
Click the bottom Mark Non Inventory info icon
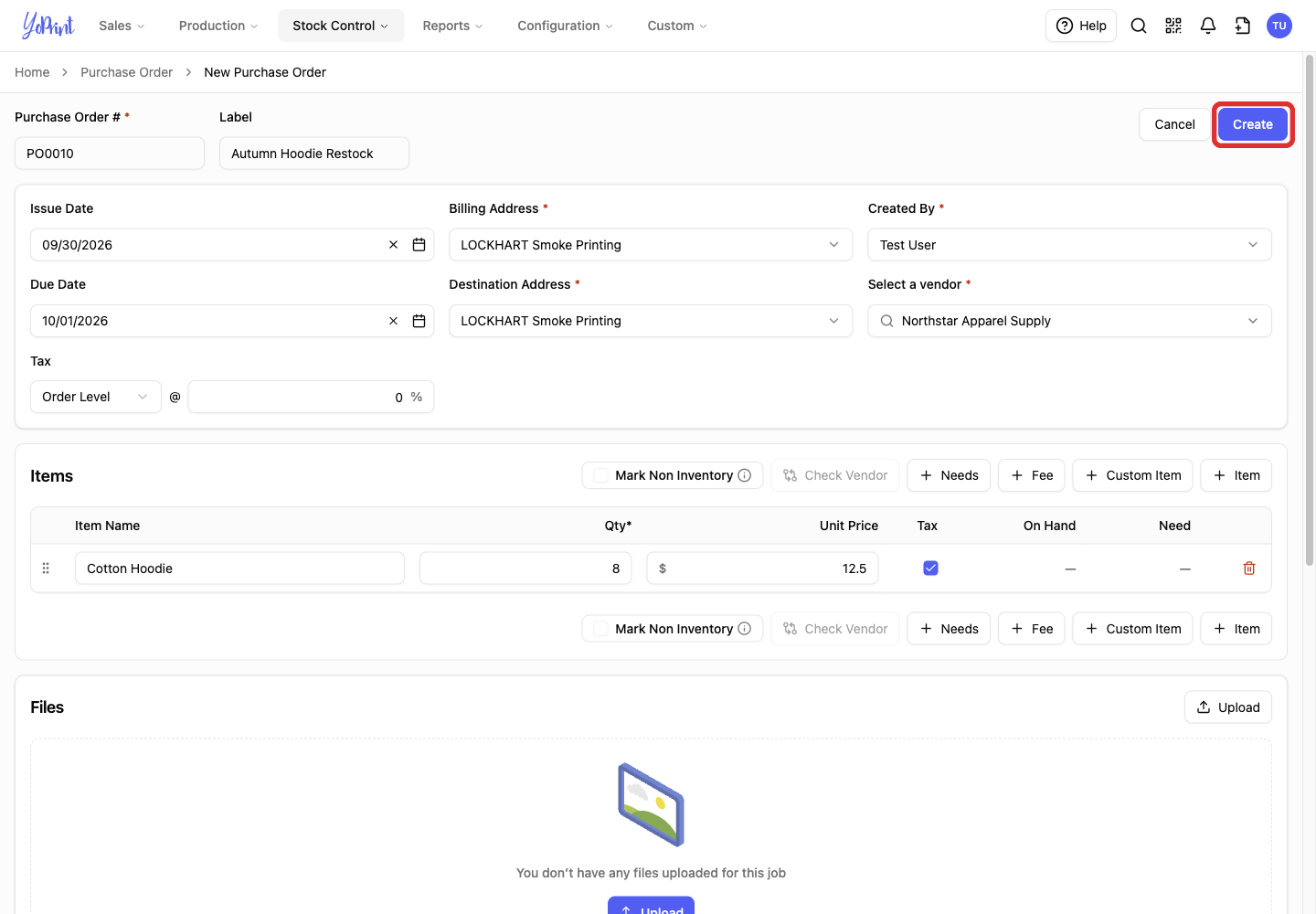(x=745, y=629)
